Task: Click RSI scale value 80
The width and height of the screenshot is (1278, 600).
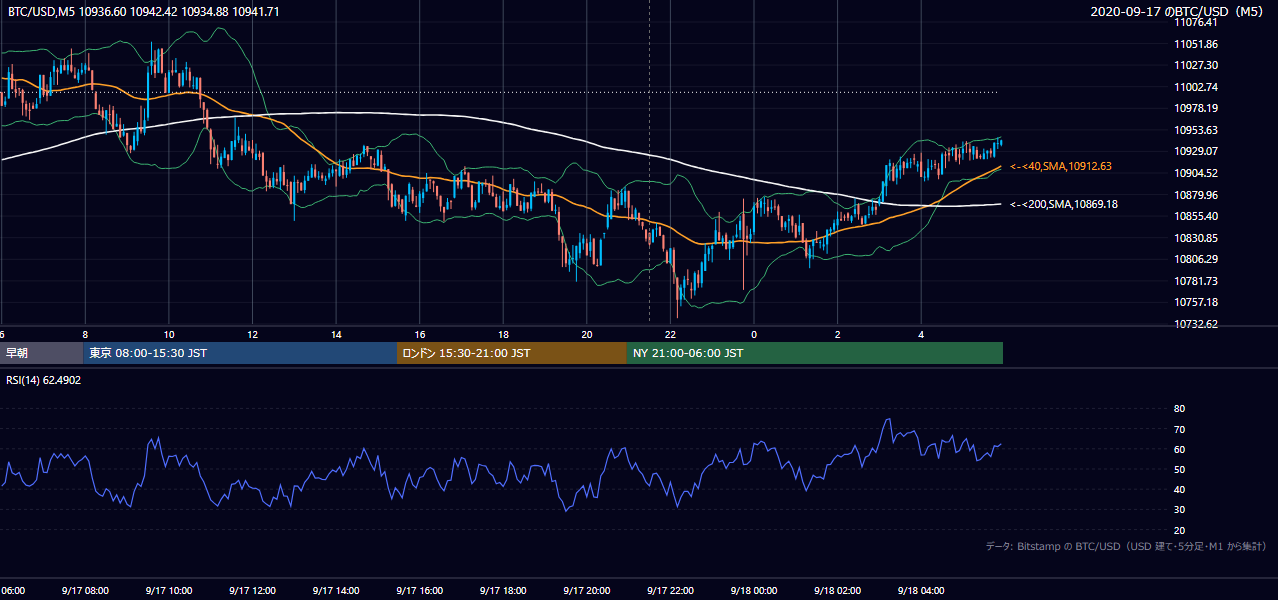Action: (x=1180, y=409)
